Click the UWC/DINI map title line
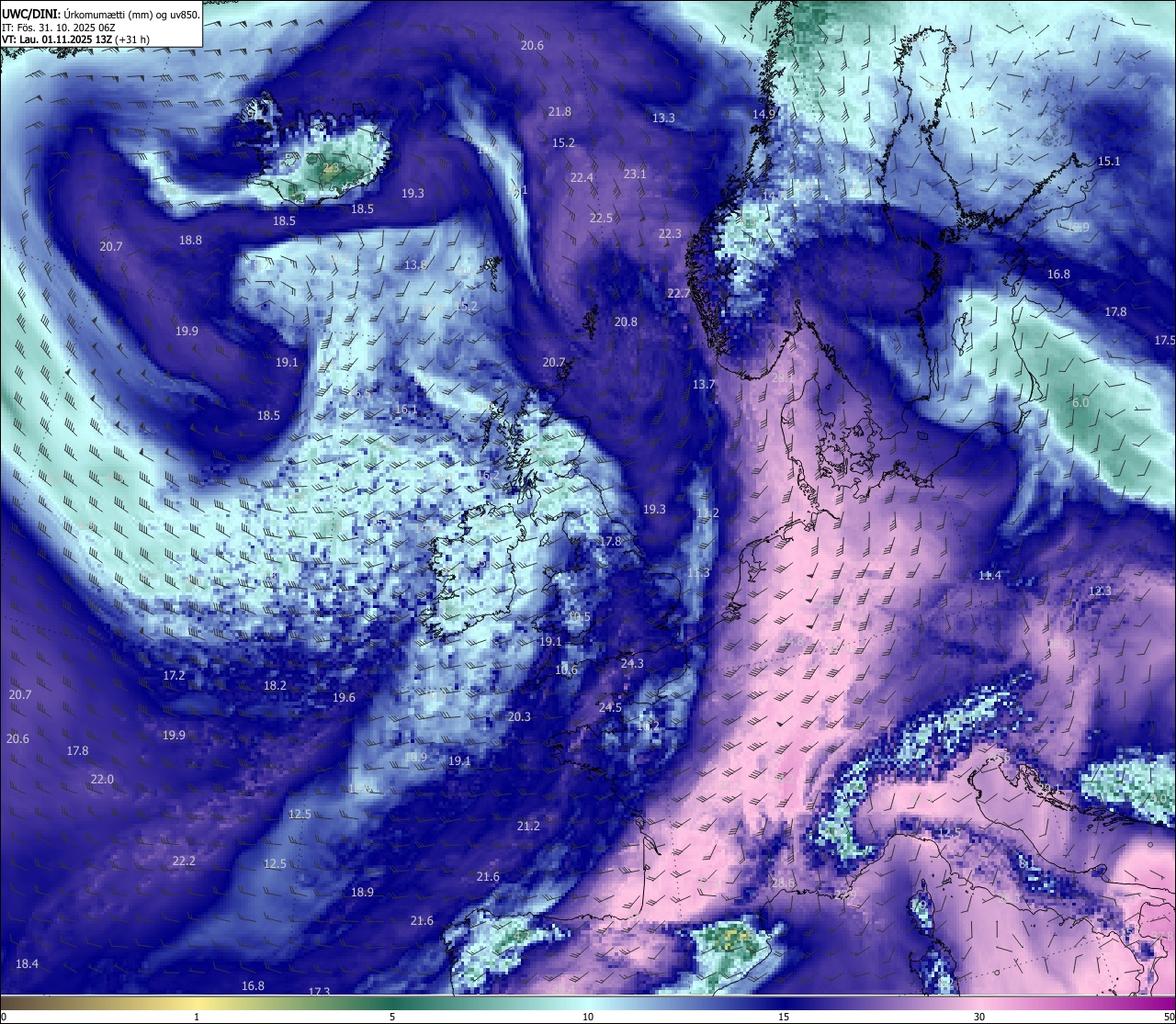This screenshot has height=1024, width=1176. [x=101, y=14]
